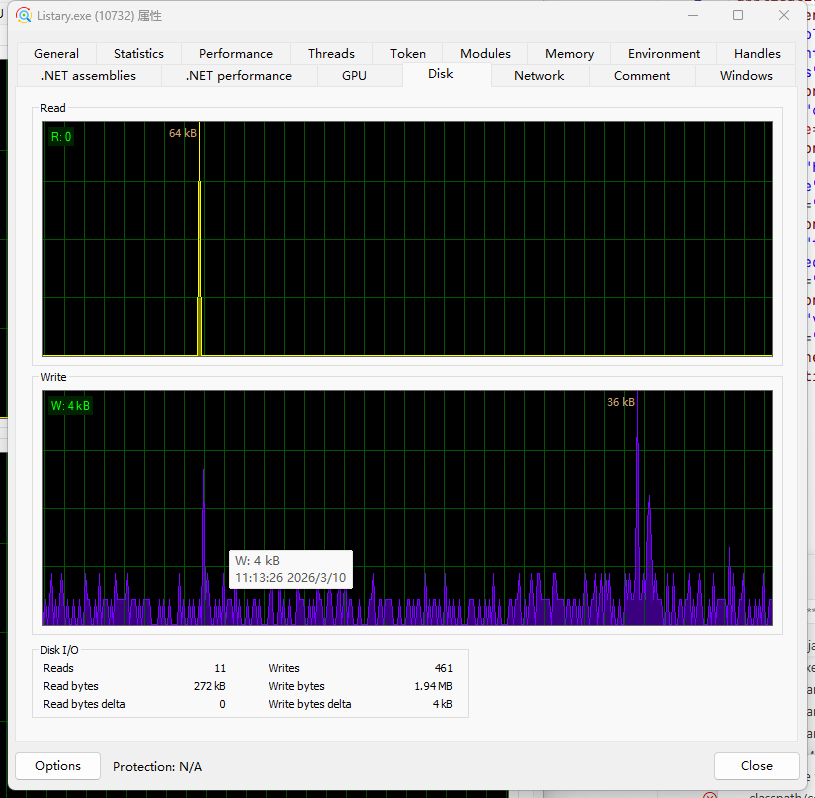The width and height of the screenshot is (815, 798).
Task: Click the Options button
Action: 58,766
